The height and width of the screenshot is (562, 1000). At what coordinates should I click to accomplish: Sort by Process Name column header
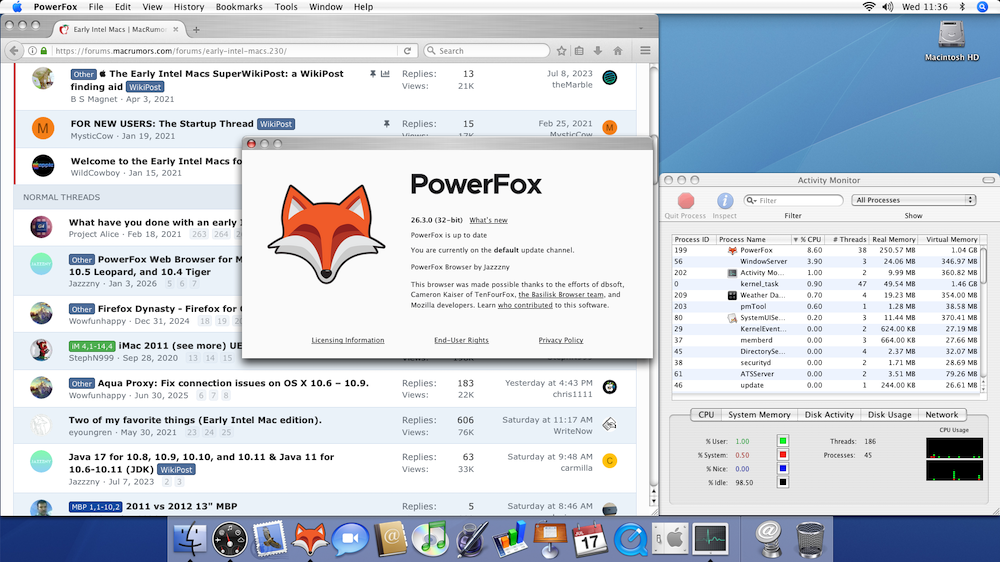click(x=752, y=239)
